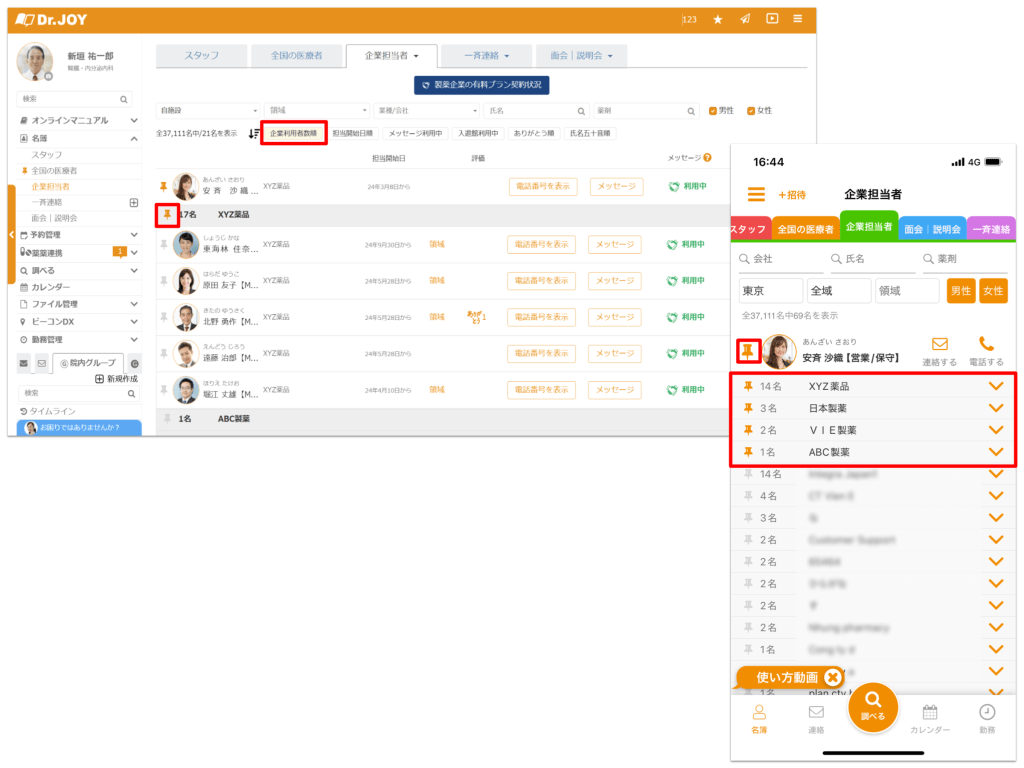Toggle the 女性 filter on mobile
Image resolution: width=1024 pixels, height=768 pixels.
point(993,291)
